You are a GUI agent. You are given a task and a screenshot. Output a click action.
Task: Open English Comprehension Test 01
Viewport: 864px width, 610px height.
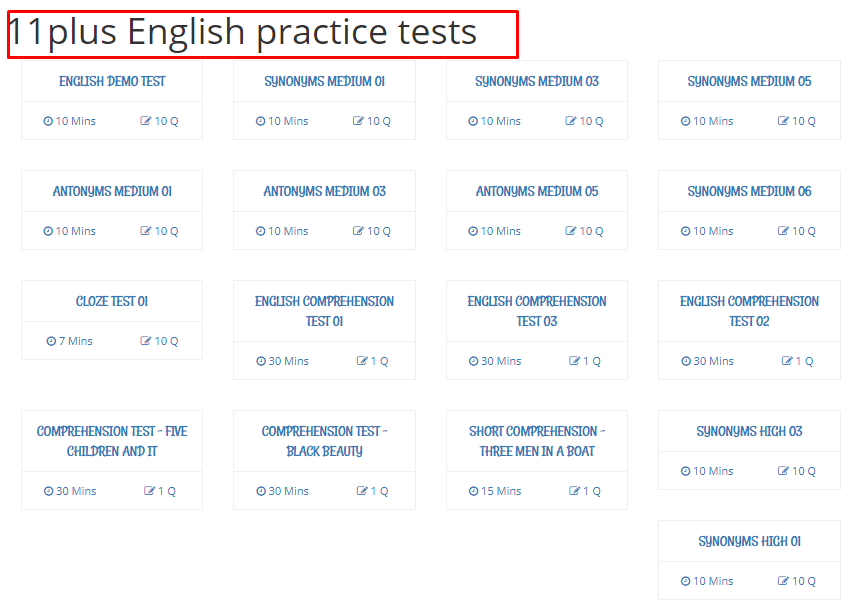tap(324, 311)
